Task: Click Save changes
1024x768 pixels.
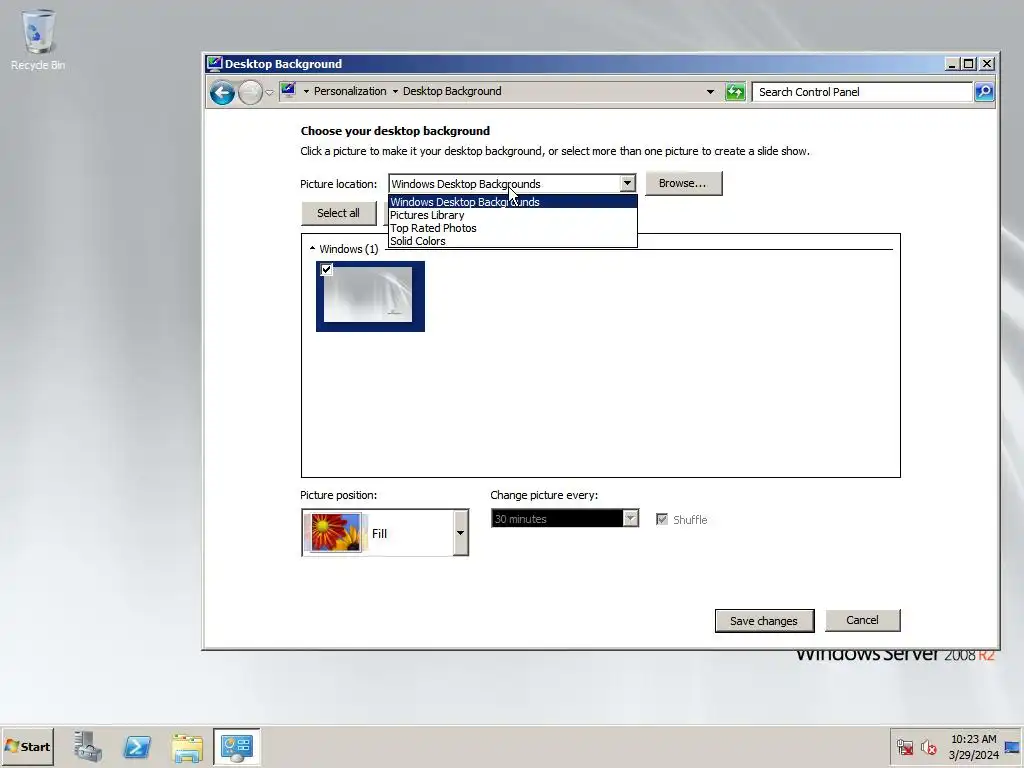Action: click(x=764, y=620)
